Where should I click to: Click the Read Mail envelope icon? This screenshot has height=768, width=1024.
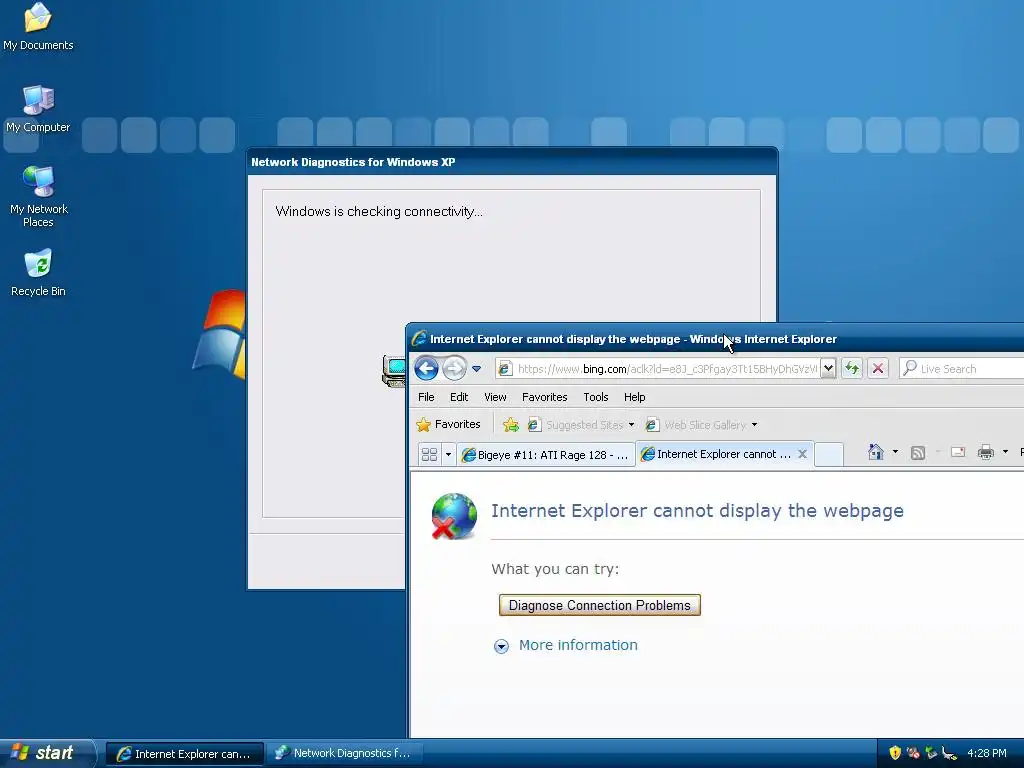click(958, 452)
